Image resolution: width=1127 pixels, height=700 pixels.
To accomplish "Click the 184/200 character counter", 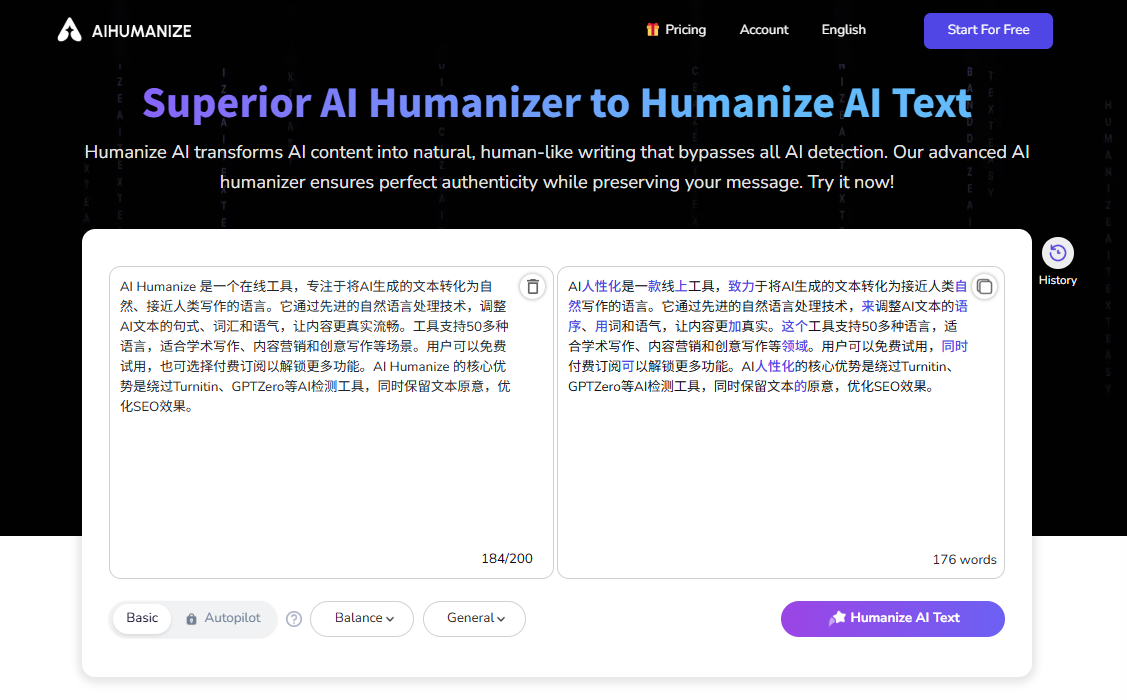I will 507,558.
